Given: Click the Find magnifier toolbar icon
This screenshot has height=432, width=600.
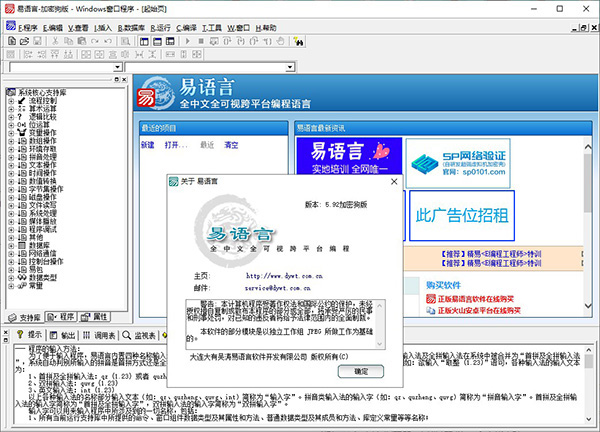Looking at the screenshot, I should [125, 41].
